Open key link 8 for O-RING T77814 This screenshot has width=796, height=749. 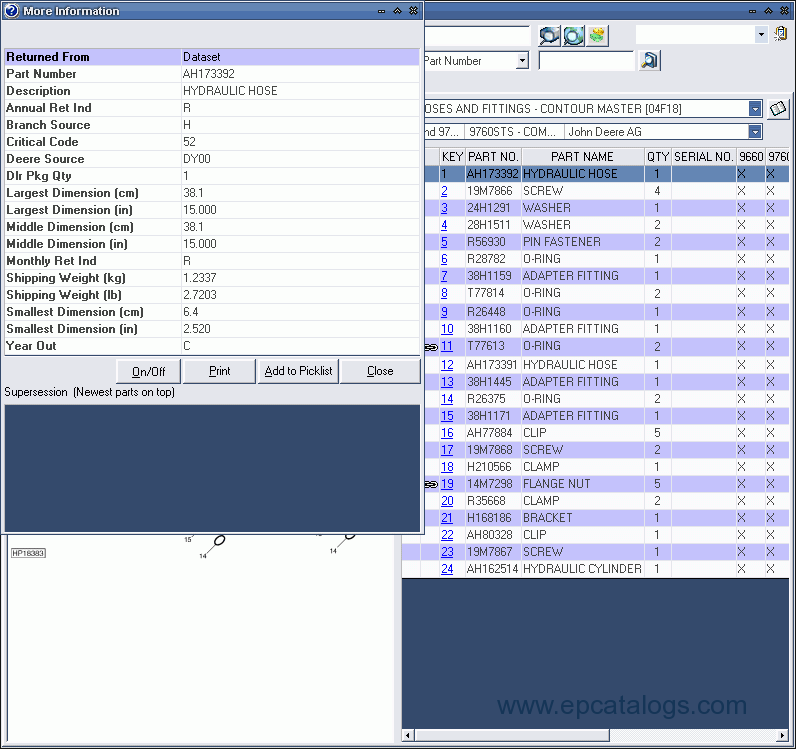coord(444,293)
